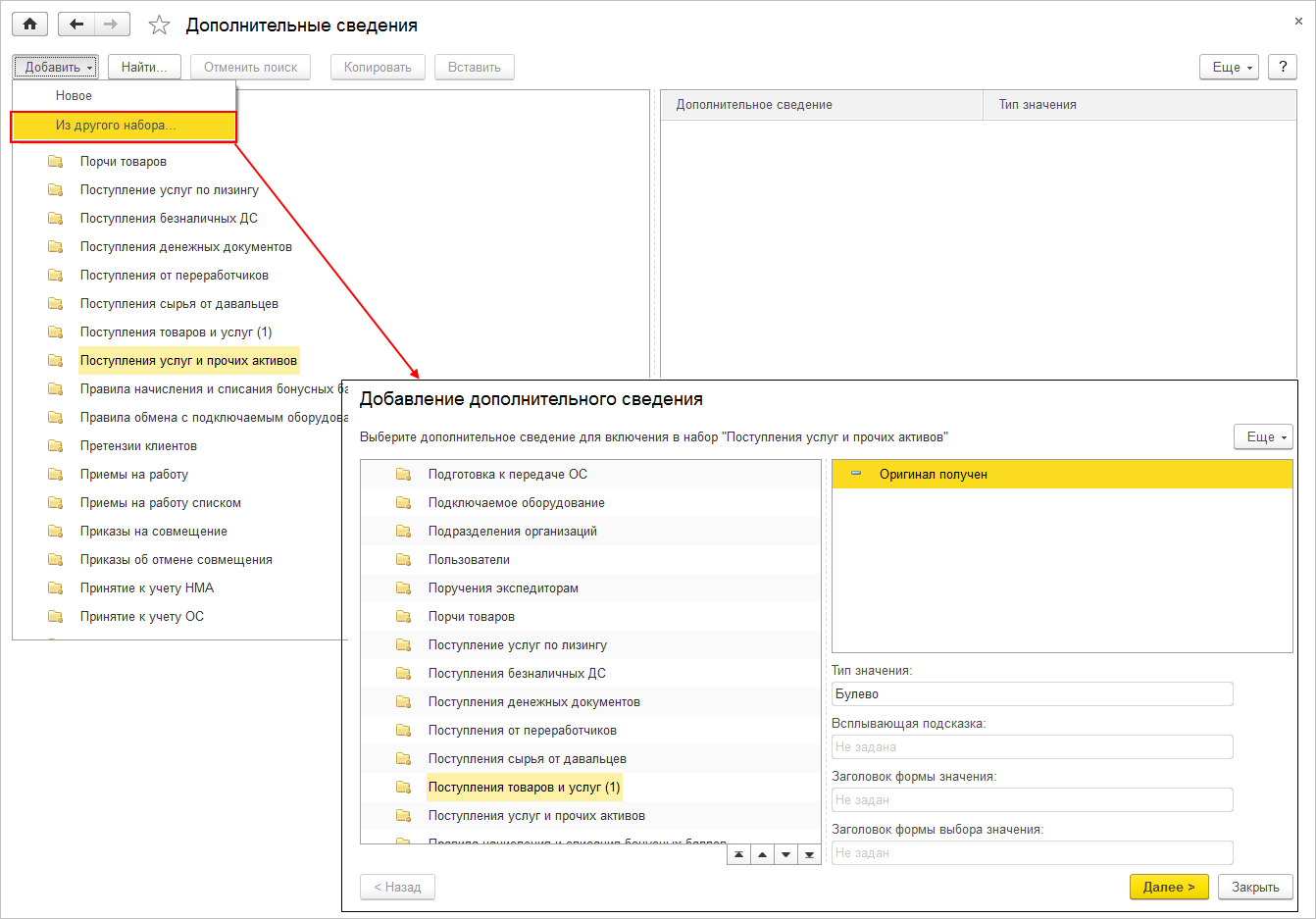Click the Копировать button
Viewport: 1316px width, 919px height.
(x=378, y=67)
